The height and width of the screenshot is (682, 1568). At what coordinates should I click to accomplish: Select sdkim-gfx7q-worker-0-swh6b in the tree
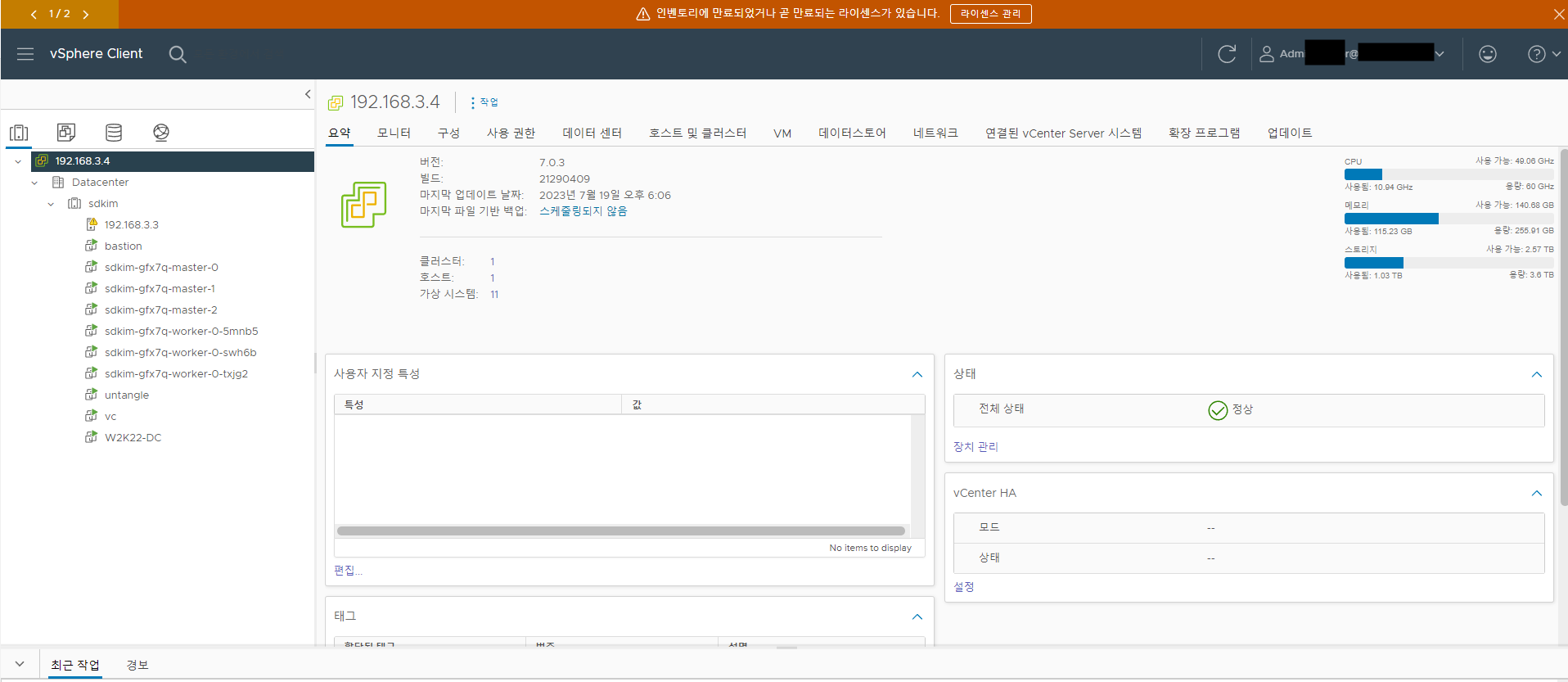180,352
